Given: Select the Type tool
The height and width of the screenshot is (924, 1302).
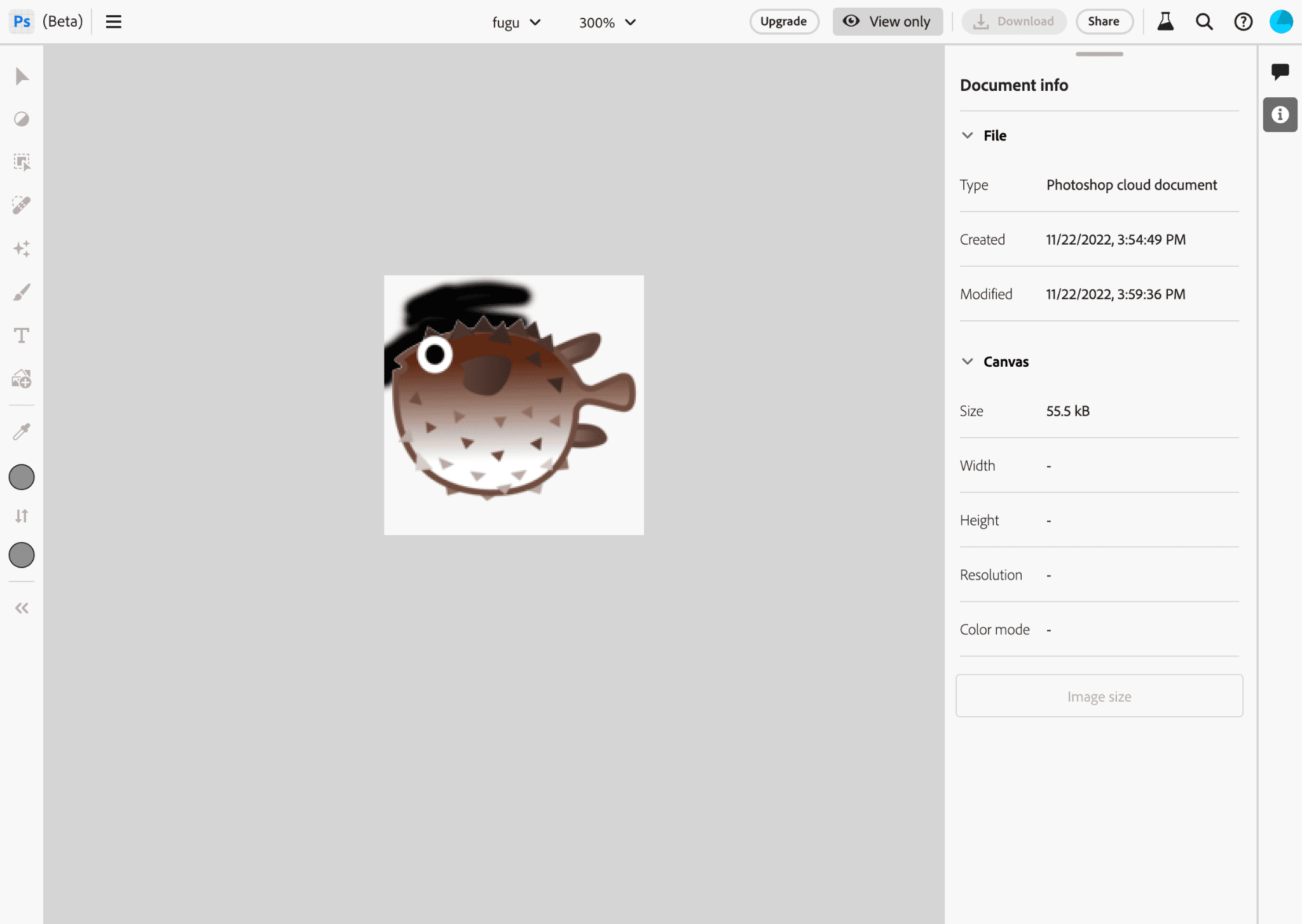Looking at the screenshot, I should tap(22, 335).
